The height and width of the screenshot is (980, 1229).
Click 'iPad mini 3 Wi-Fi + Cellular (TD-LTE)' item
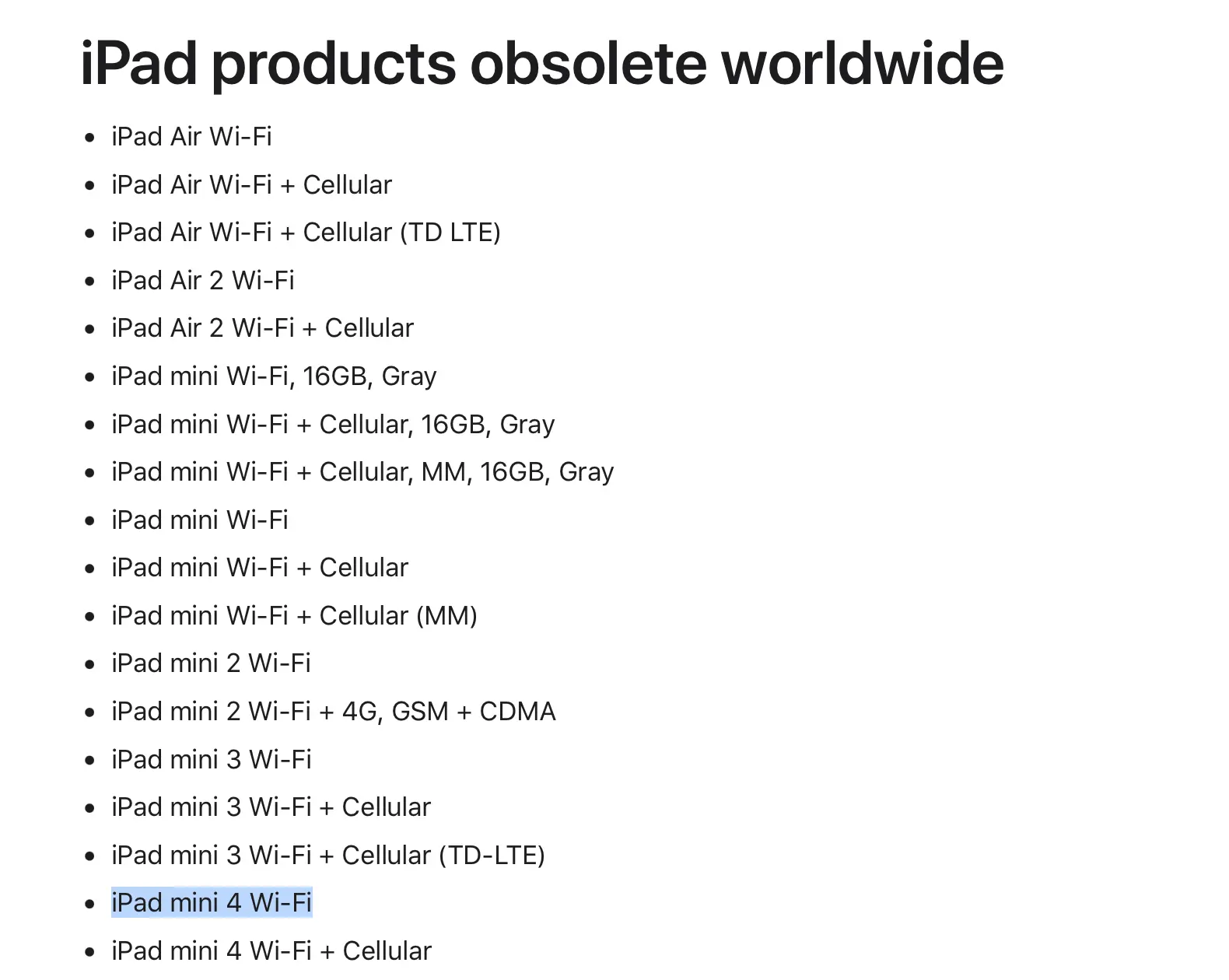click(327, 856)
